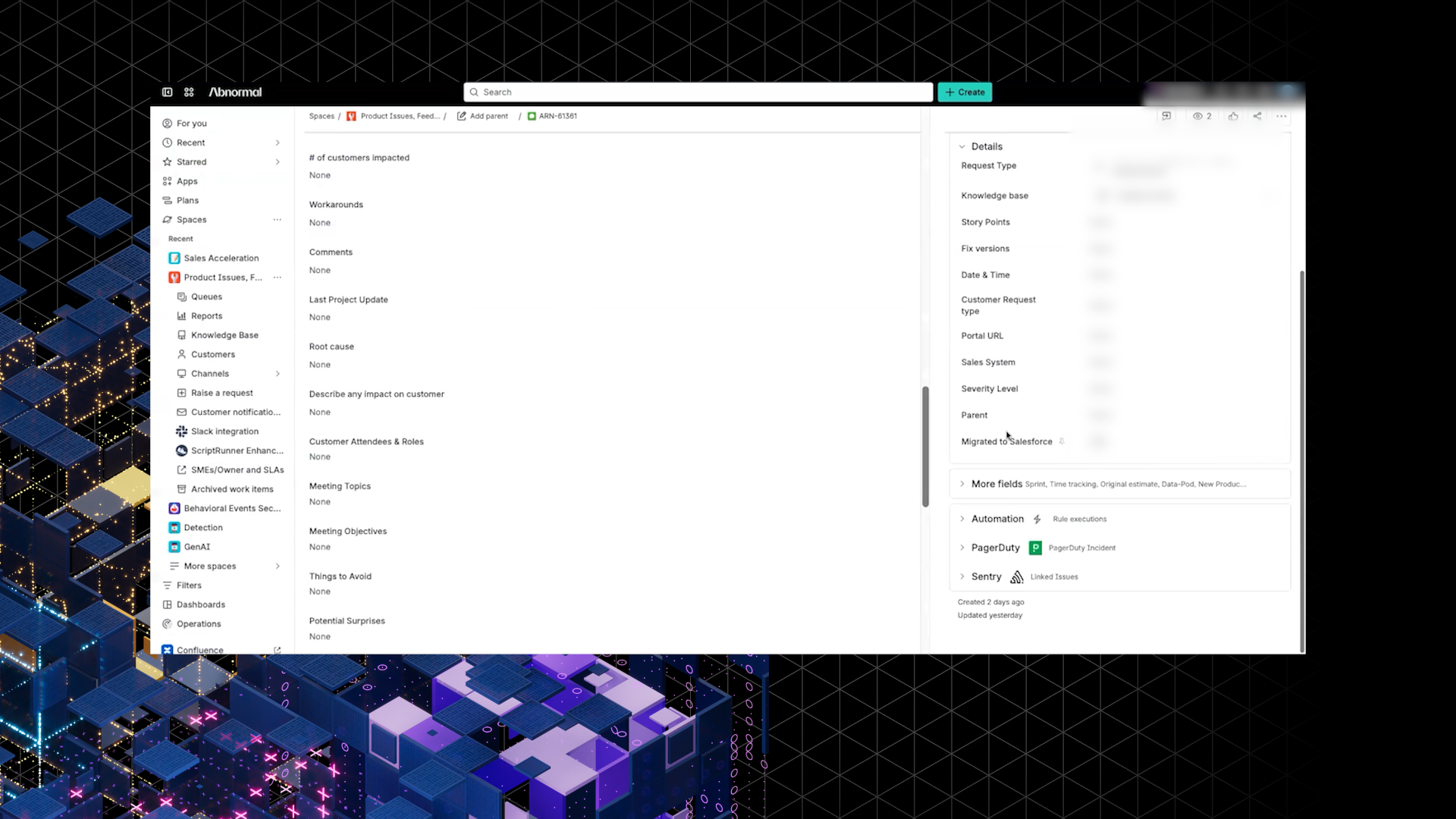Click the details panel scrollbar
Screen dimensions: 1456x819
pyautogui.click(x=1302, y=461)
